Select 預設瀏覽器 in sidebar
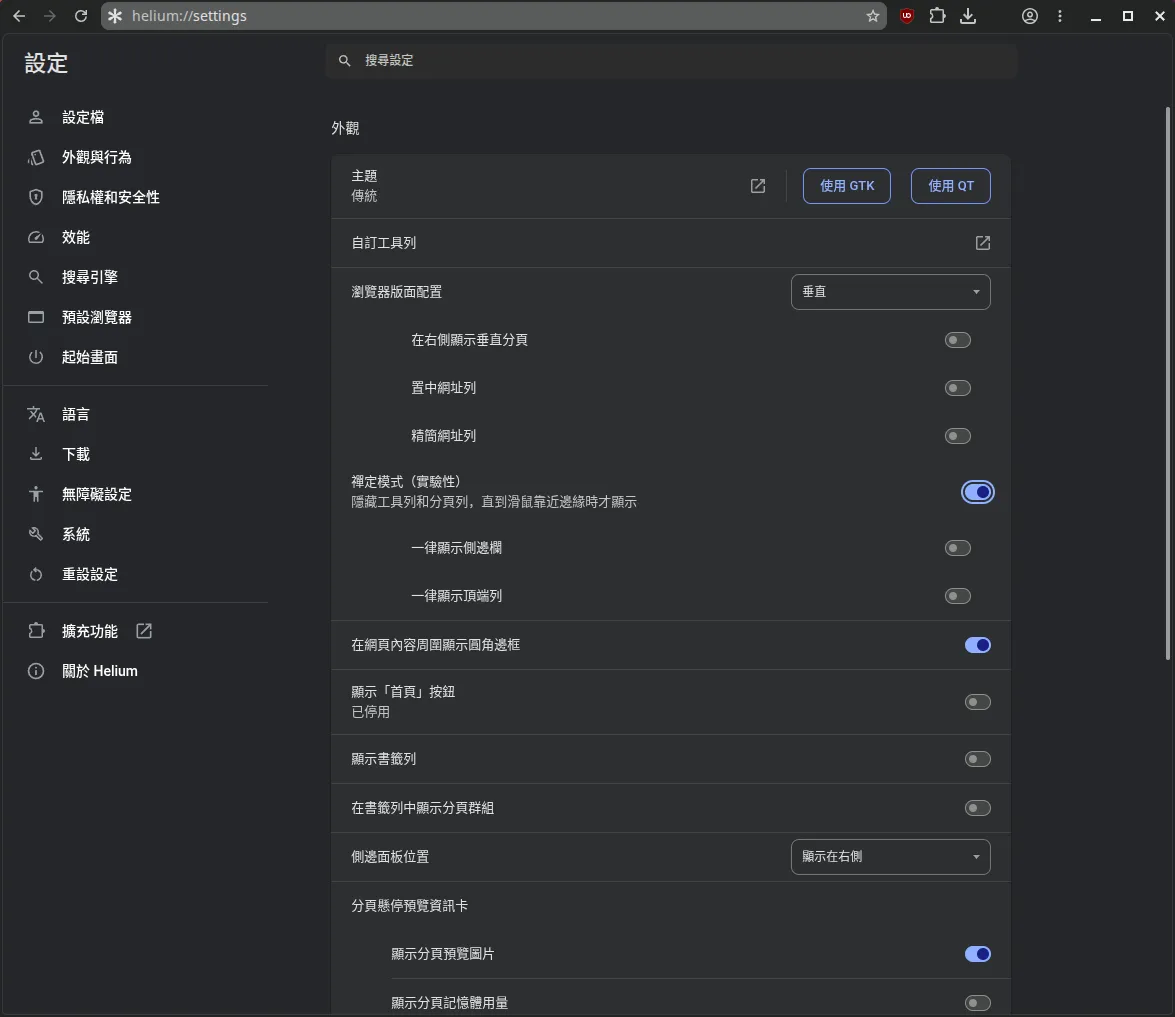This screenshot has width=1175, height=1017. tap(96, 317)
